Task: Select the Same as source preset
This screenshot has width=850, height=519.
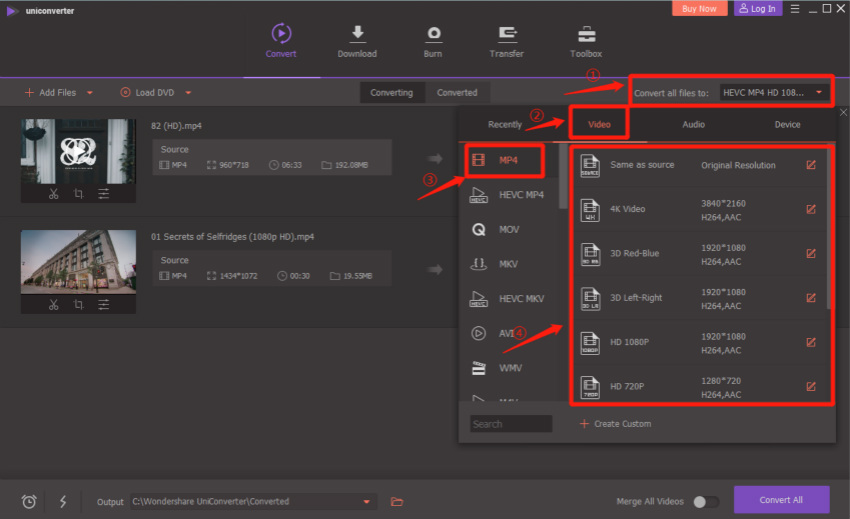Action: [x=699, y=165]
